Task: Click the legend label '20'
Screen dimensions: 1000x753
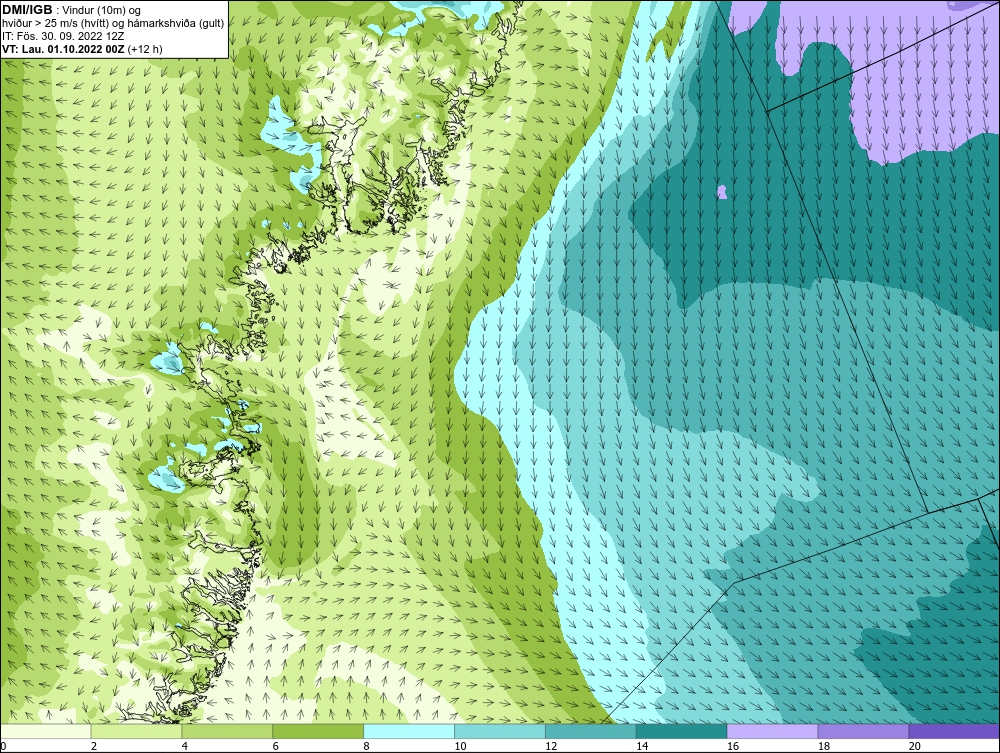Action: coord(915,746)
